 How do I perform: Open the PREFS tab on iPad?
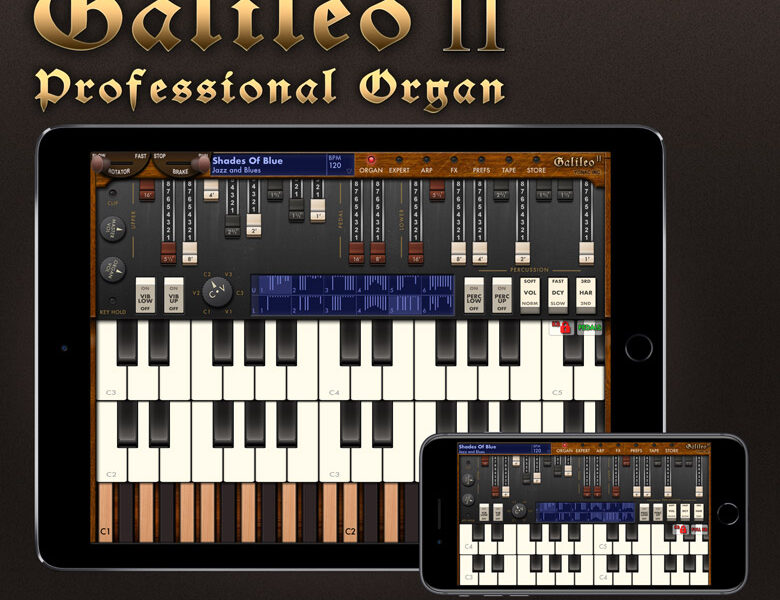pyautogui.click(x=481, y=165)
